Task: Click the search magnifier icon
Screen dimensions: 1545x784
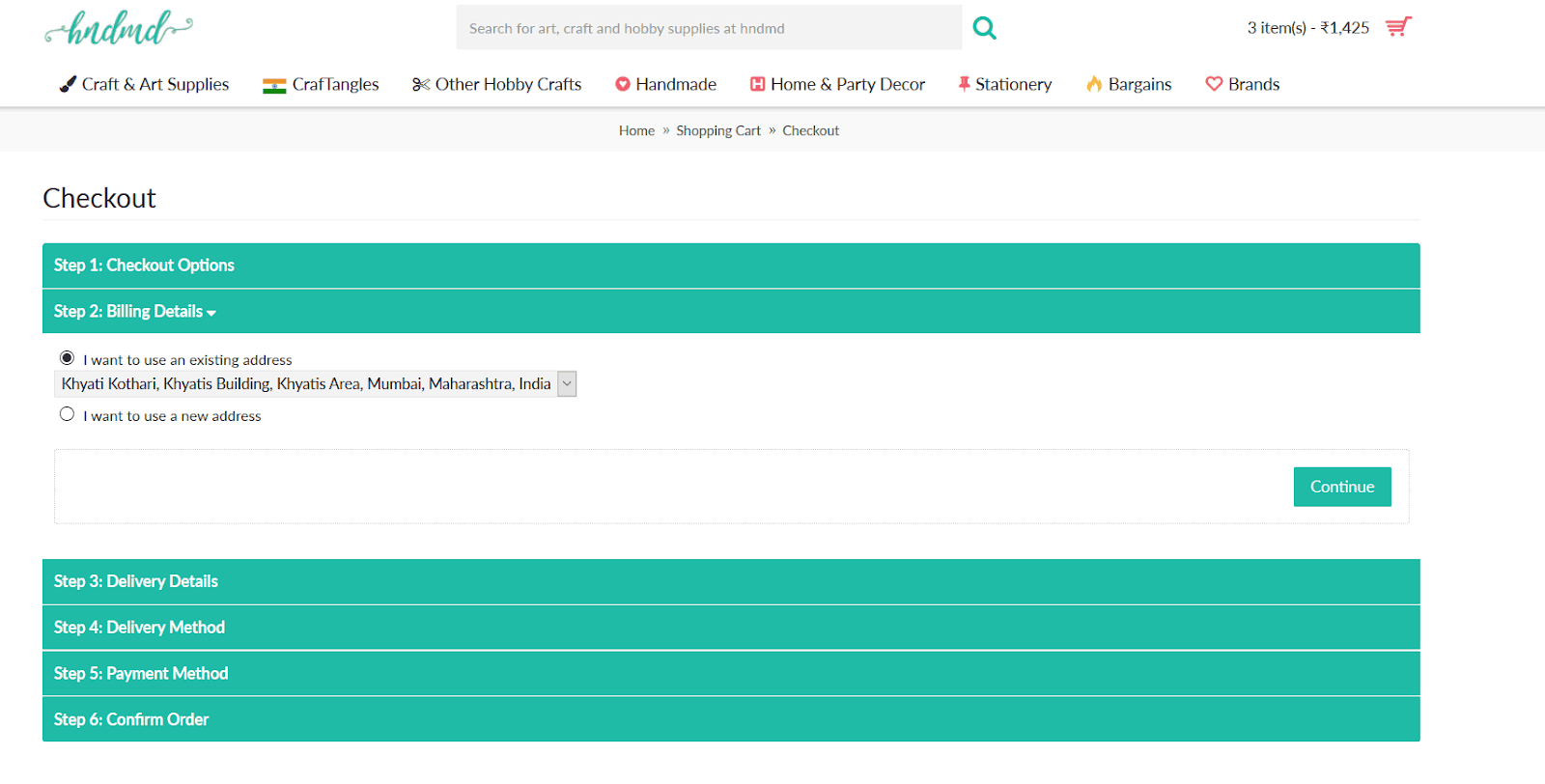Action: 984,28
